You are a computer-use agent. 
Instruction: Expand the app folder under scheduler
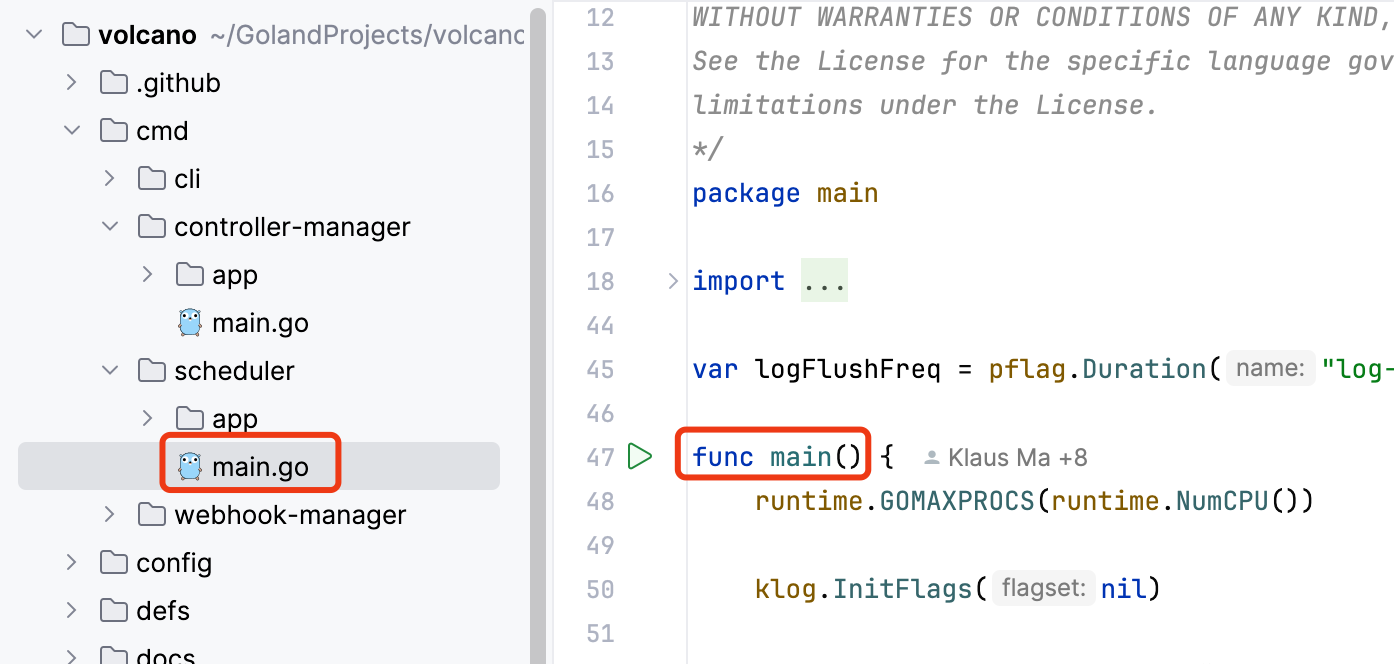(147, 418)
